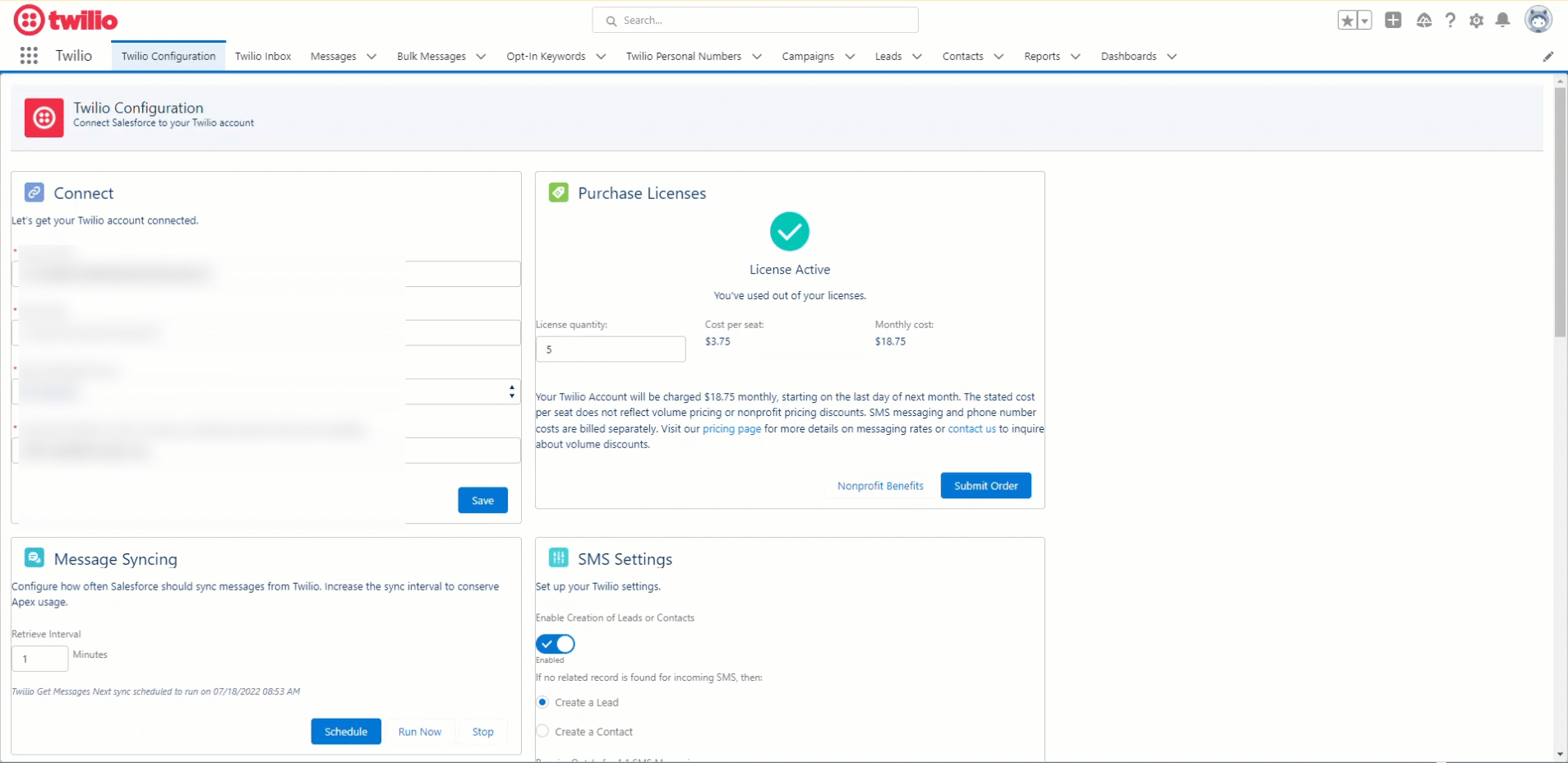Select the Create a Lead radio option
Viewport: 1568px width, 763px height.
click(x=542, y=702)
